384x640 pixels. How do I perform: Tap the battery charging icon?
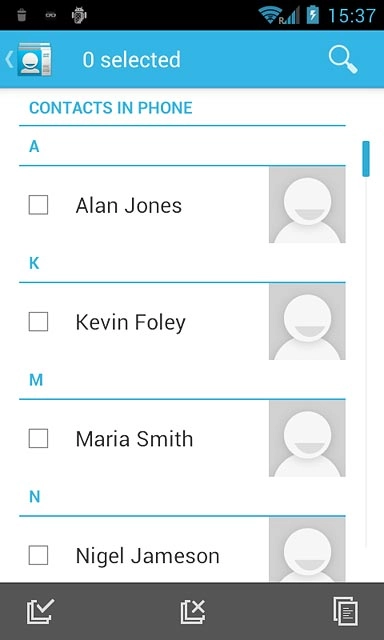pyautogui.click(x=313, y=15)
